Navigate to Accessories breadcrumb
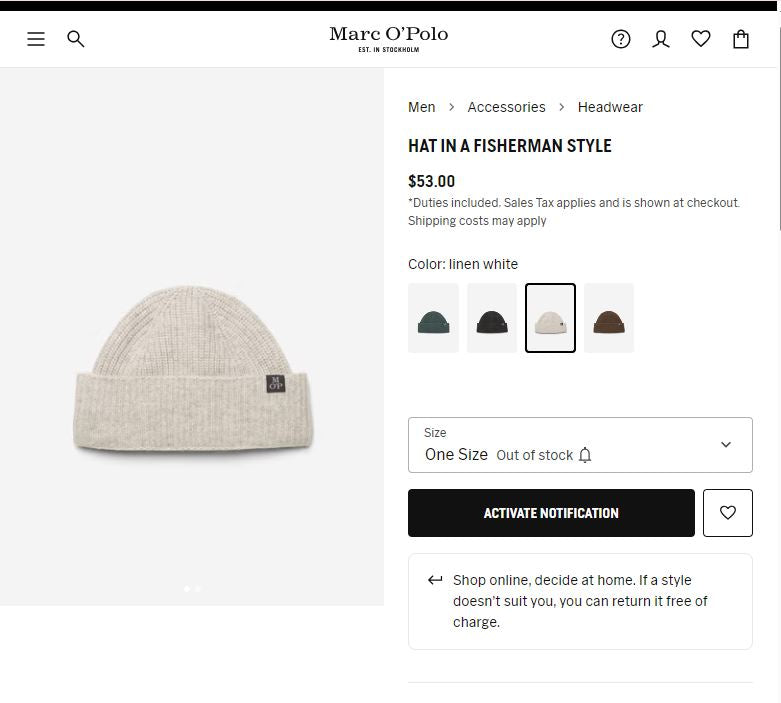This screenshot has height=703, width=781. (x=506, y=107)
